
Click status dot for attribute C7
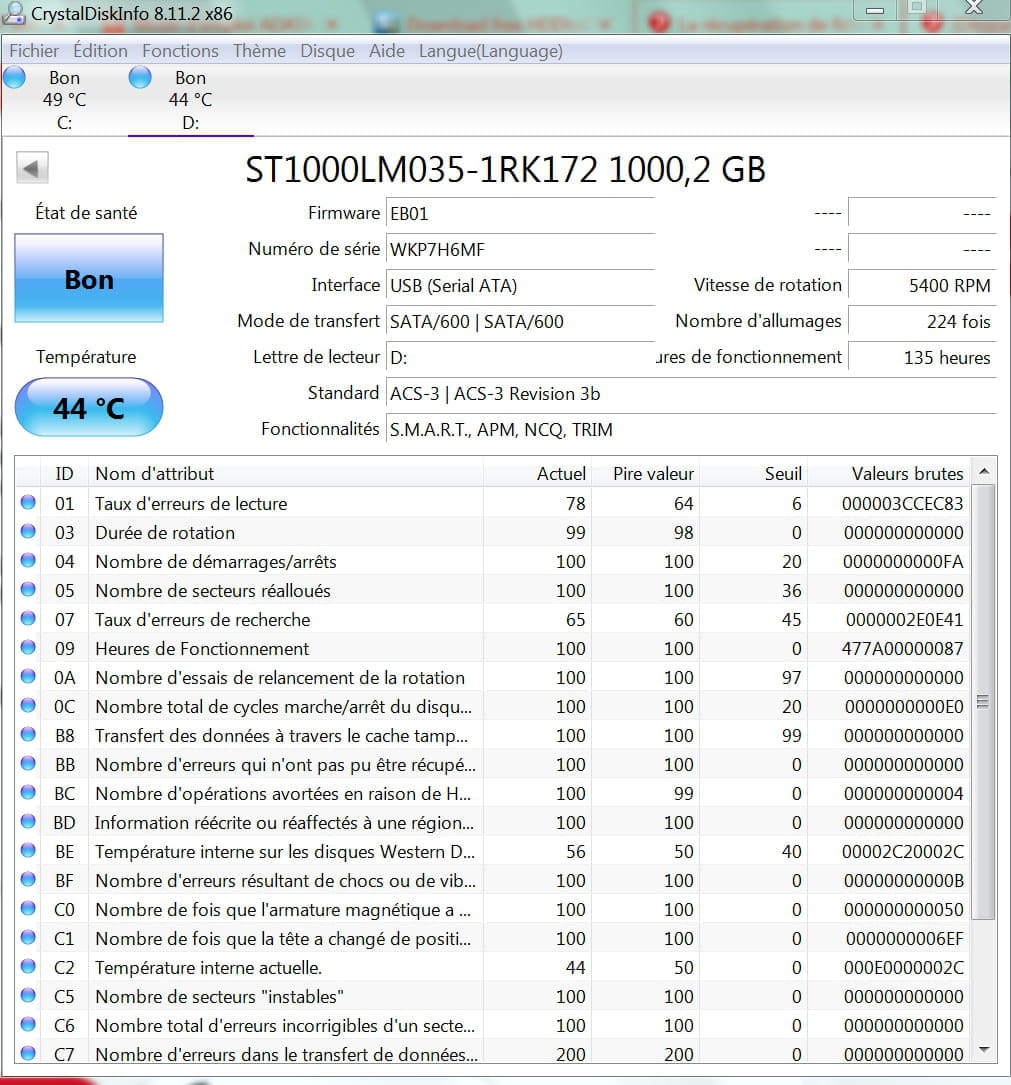click(28, 1053)
